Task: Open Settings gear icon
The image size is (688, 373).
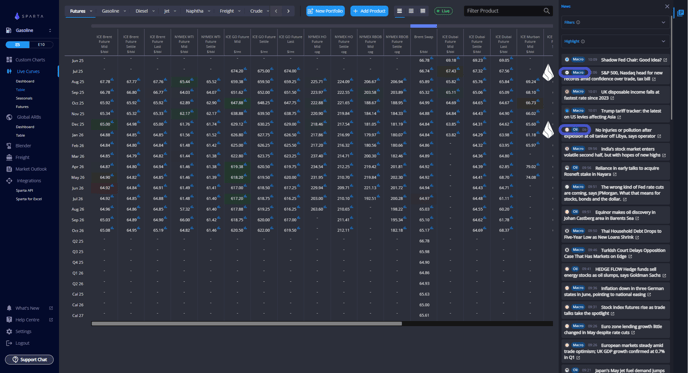Action: pos(9,331)
